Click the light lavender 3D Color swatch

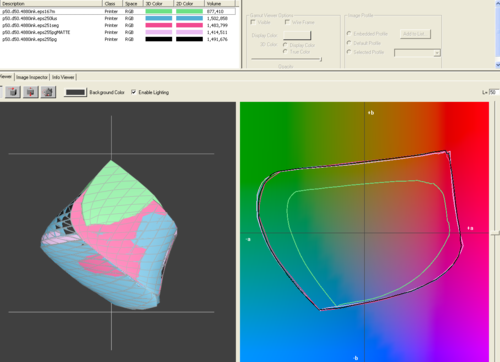click(x=159, y=32)
